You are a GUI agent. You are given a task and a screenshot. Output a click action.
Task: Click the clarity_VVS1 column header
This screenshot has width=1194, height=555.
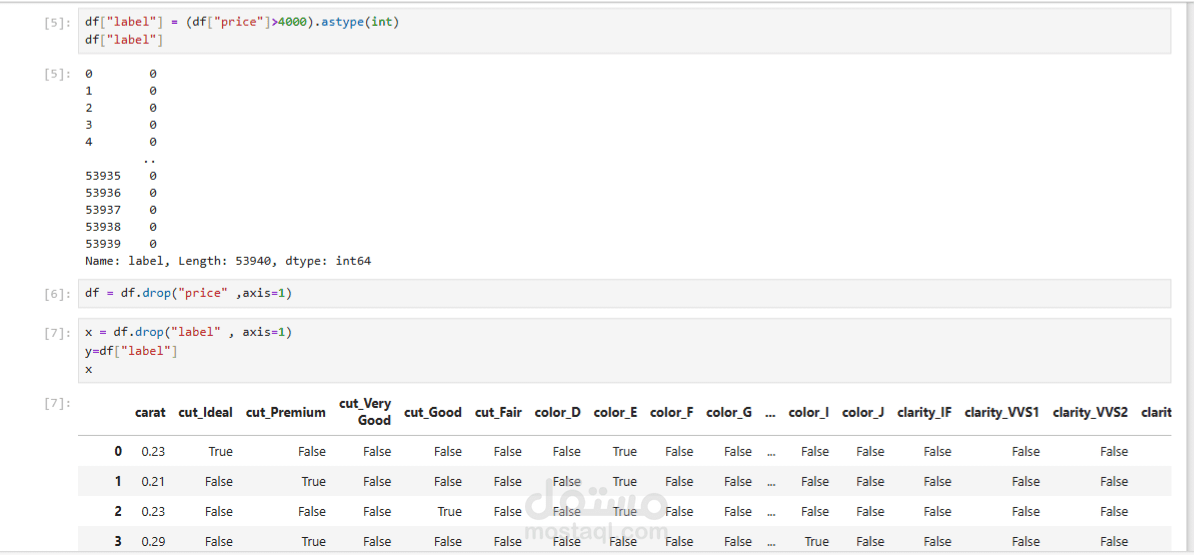(x=1002, y=412)
